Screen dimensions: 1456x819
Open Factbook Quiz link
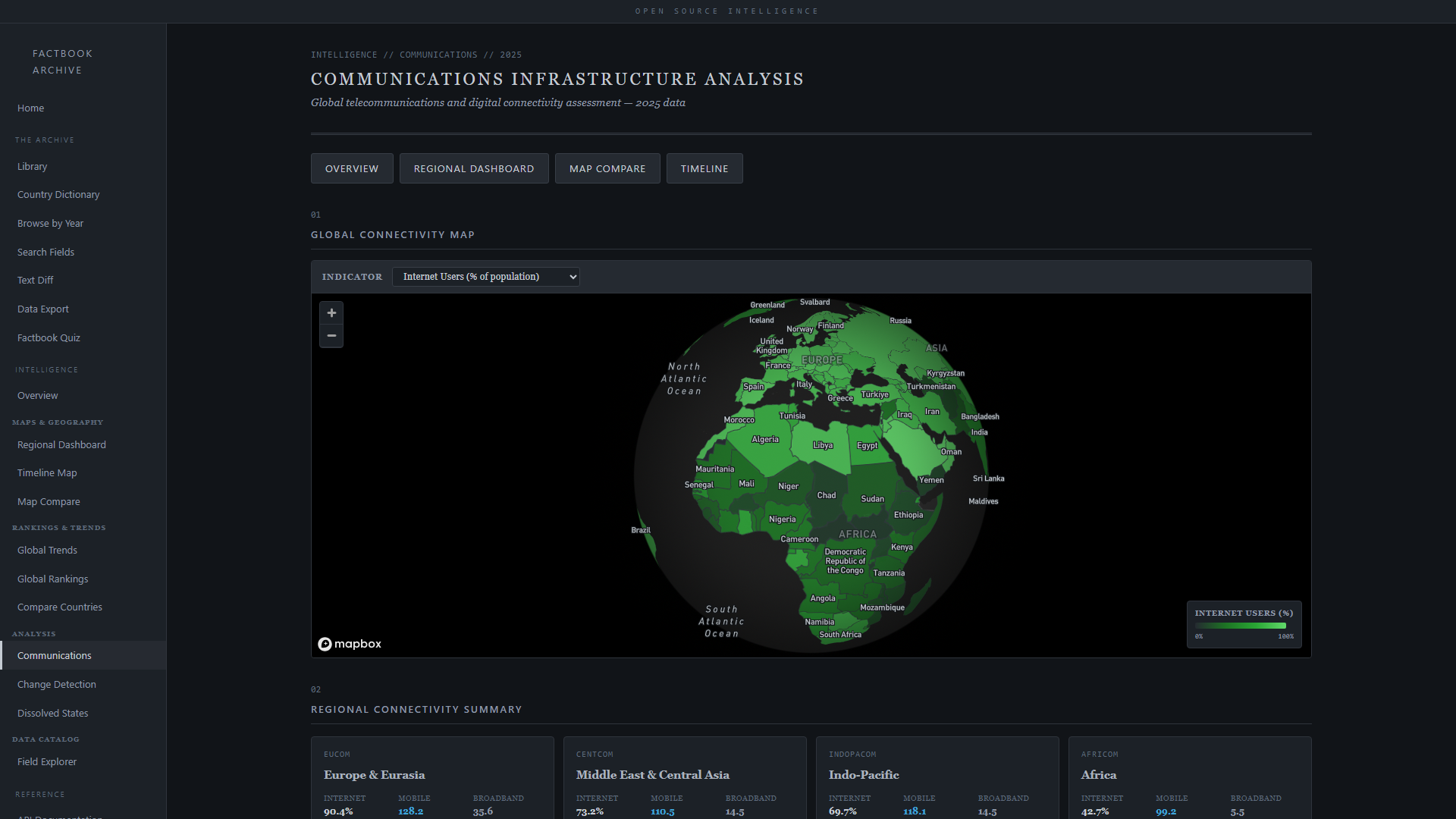[x=49, y=338]
